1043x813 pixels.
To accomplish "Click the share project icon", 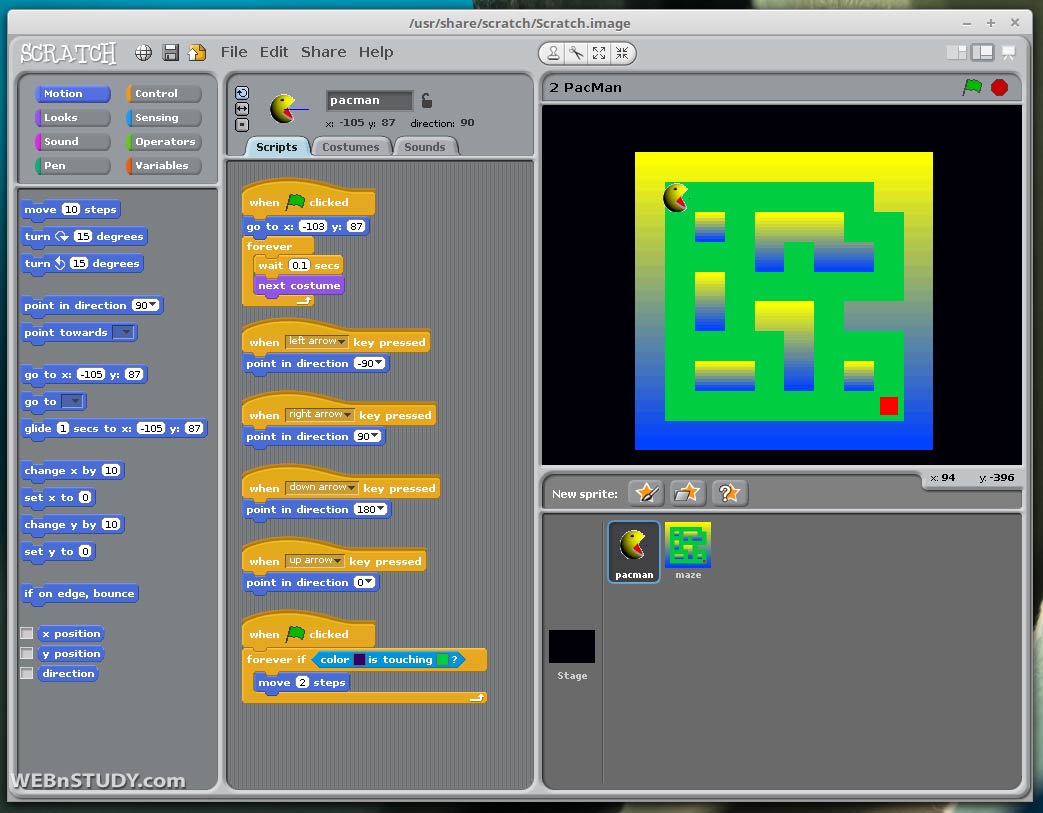I will tap(197, 53).
